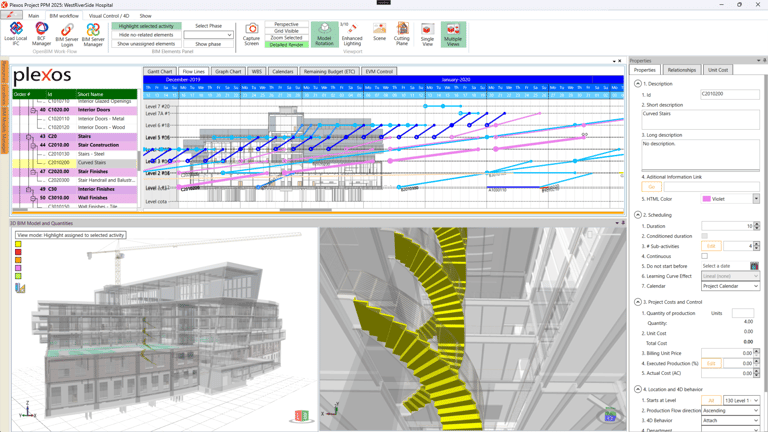768x432 pixels.
Task: Click the XYZ axis gizmo in left 3D view
Action: (27, 410)
